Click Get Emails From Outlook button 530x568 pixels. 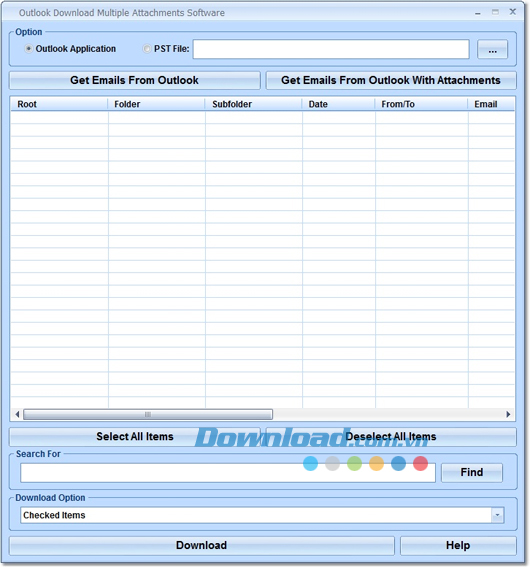click(x=134, y=80)
